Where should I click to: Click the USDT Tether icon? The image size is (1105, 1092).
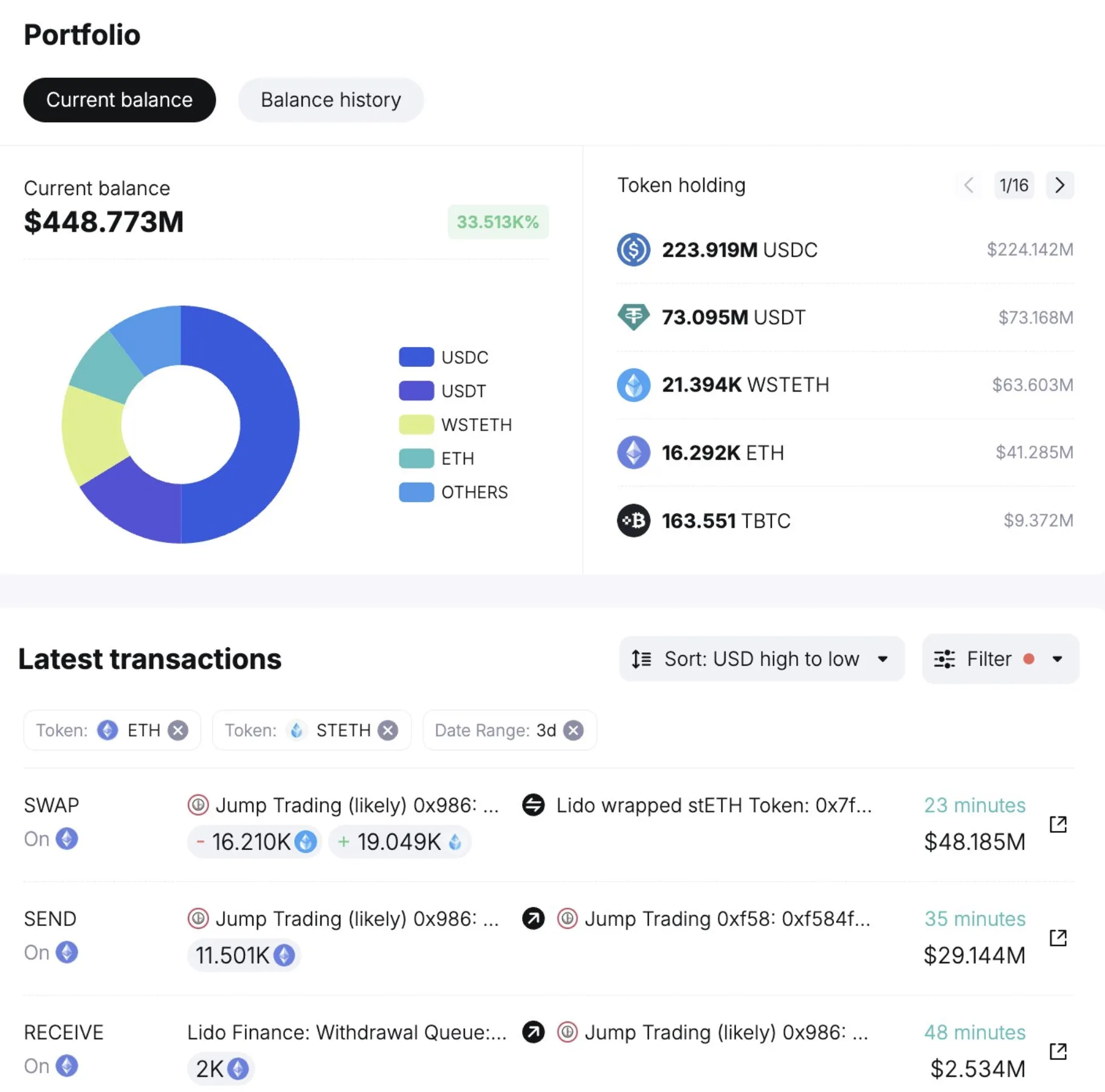tap(633, 317)
